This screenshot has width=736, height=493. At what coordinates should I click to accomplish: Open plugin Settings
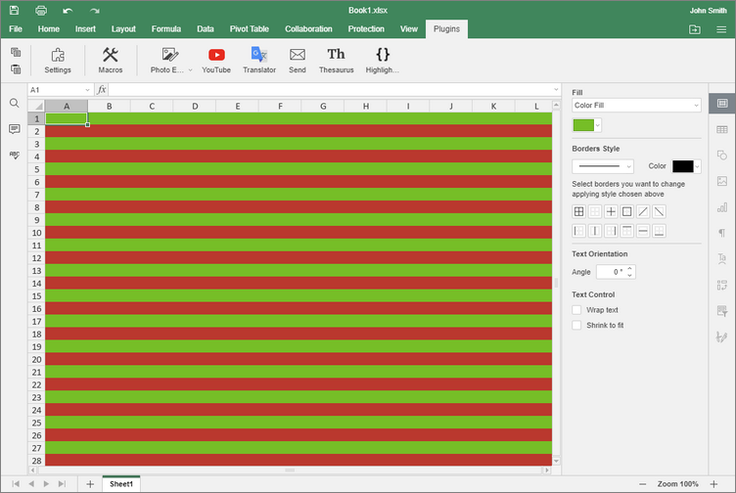pyautogui.click(x=58, y=61)
